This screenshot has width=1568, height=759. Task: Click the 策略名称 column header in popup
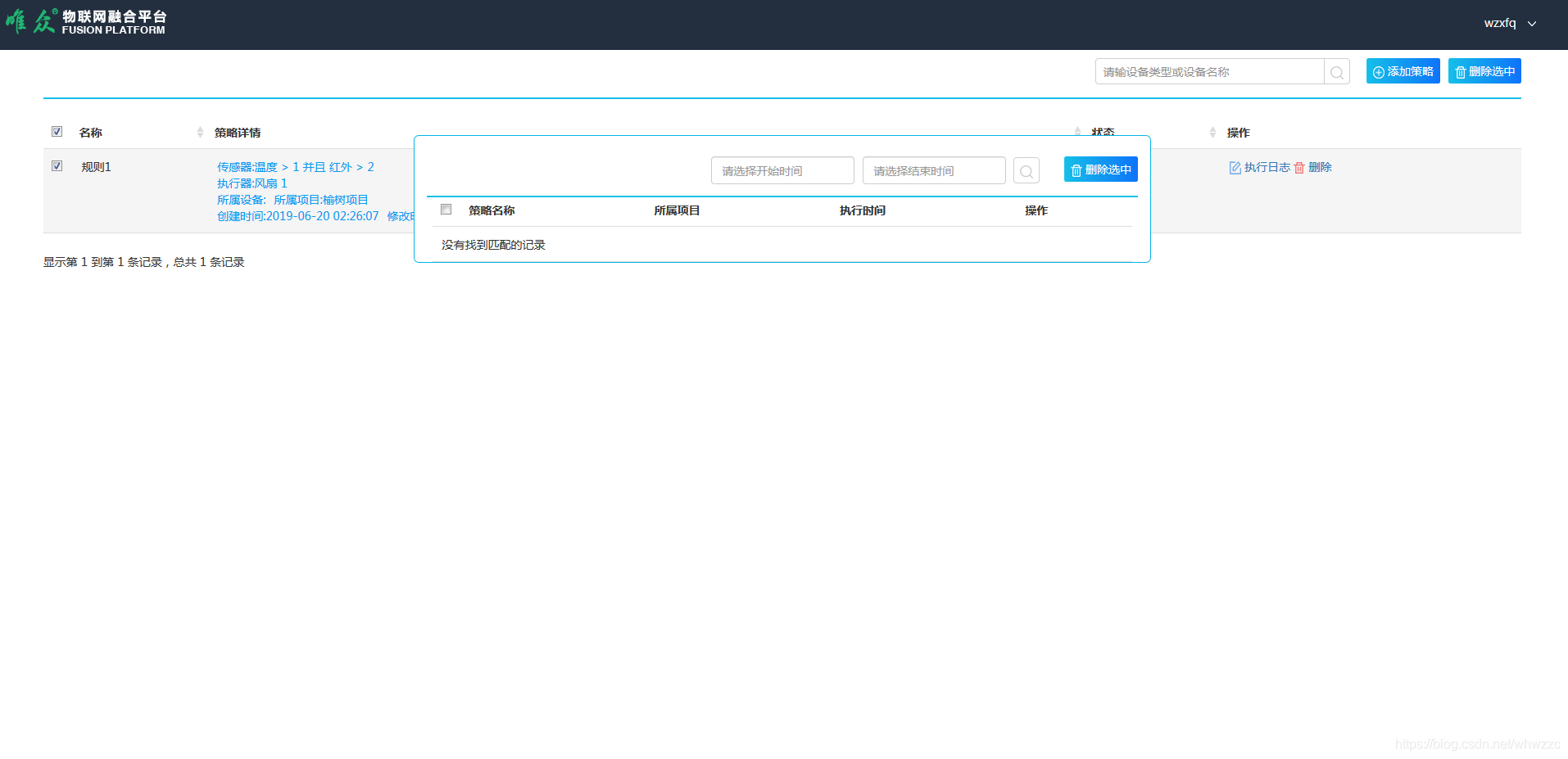click(x=492, y=210)
